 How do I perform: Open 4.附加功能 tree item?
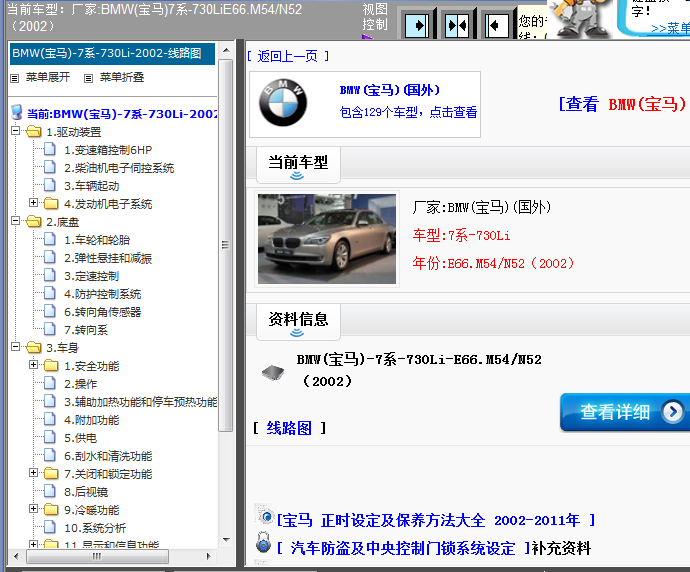coord(92,420)
